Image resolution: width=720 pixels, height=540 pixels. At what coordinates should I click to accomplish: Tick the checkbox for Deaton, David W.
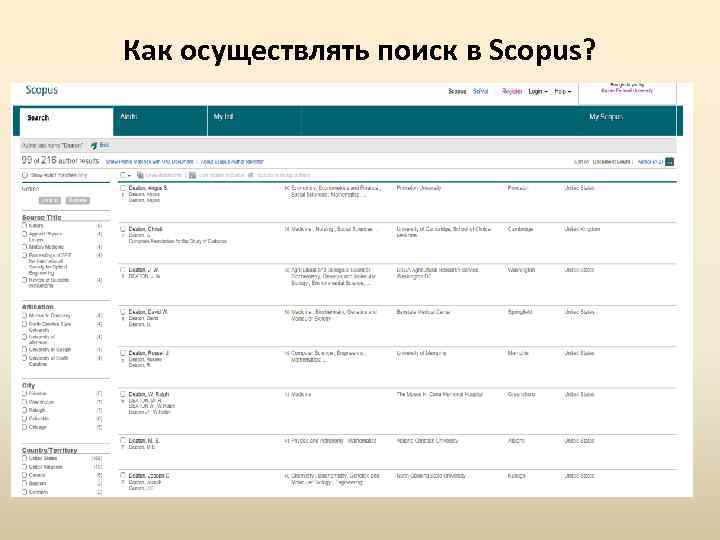[123, 312]
